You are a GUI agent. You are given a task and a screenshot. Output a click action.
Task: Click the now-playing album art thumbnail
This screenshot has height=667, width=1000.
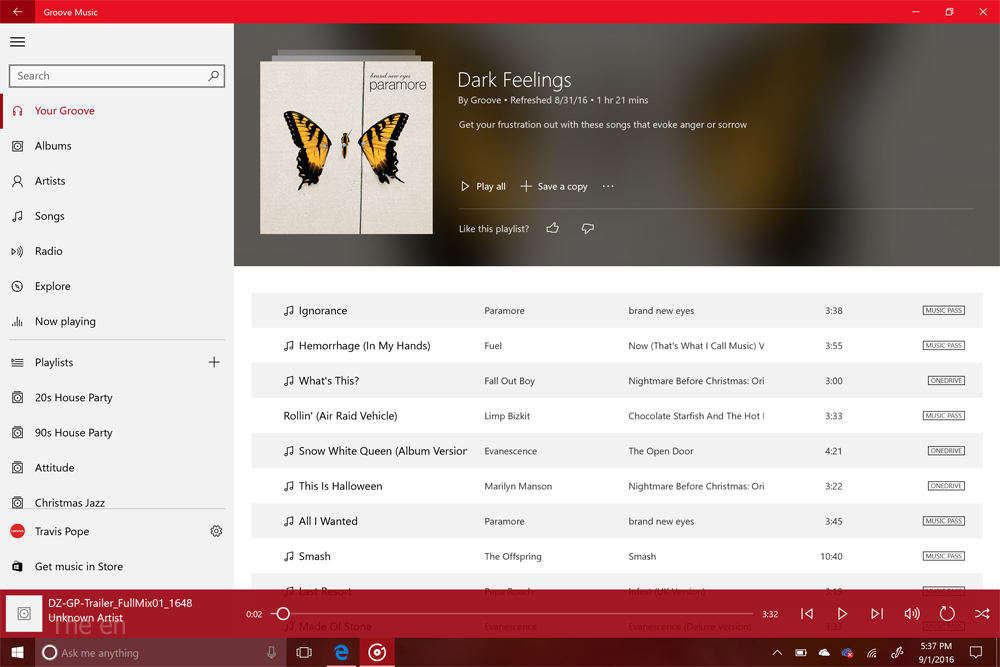point(24,613)
